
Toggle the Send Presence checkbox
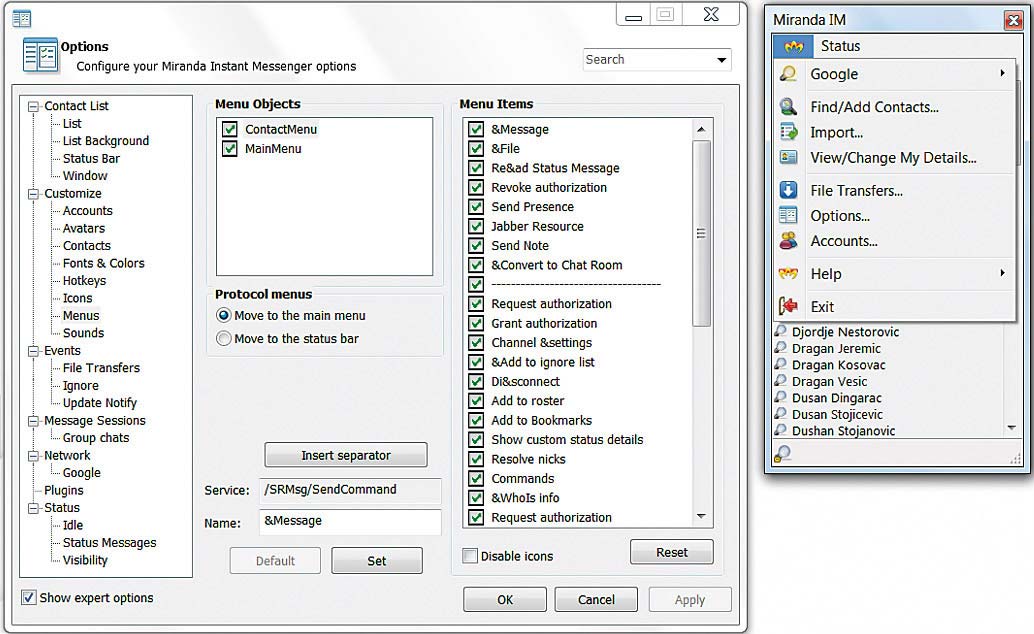(x=475, y=206)
